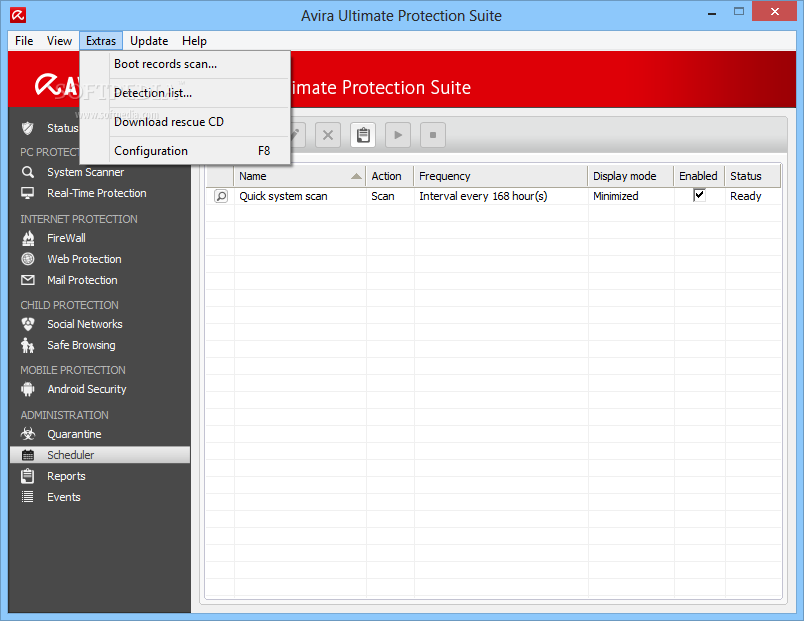Viewport: 804px width, 621px height.
Task: Uncheck Enabled for Quick system scan
Action: pyautogui.click(x=699, y=195)
